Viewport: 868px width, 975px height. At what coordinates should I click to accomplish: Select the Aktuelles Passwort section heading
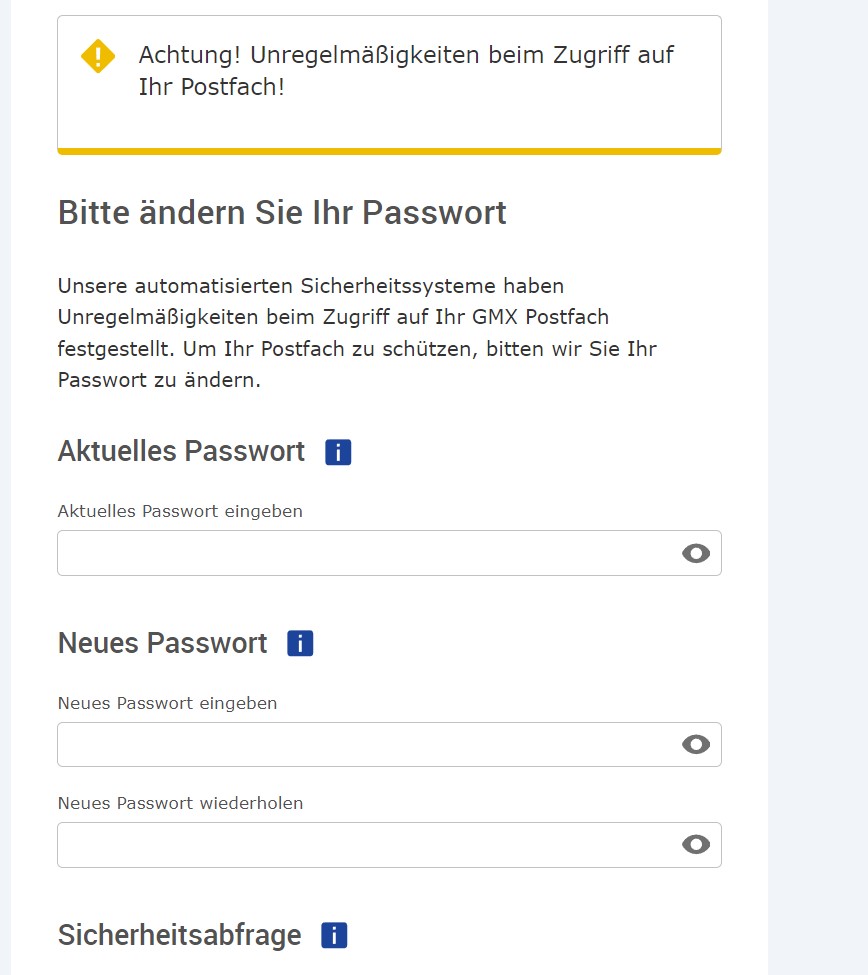tap(182, 451)
